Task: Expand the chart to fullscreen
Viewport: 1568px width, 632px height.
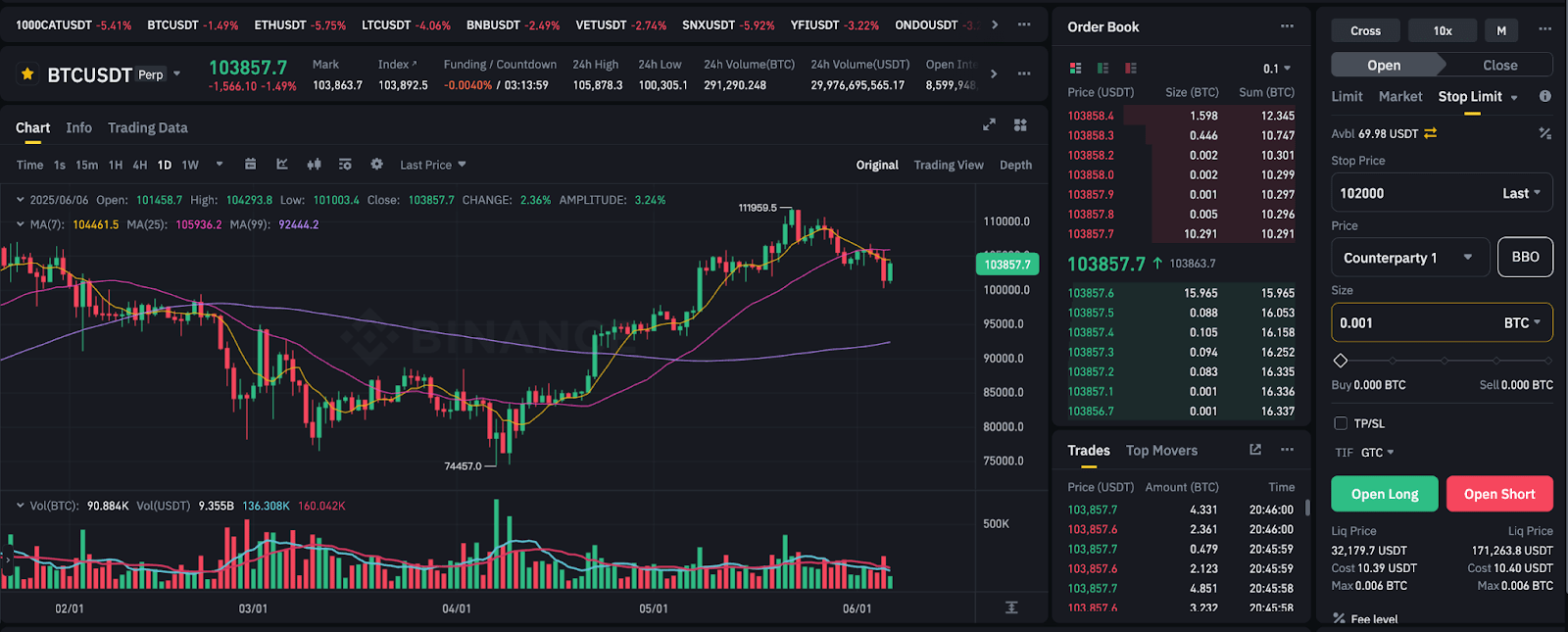Action: 989,124
